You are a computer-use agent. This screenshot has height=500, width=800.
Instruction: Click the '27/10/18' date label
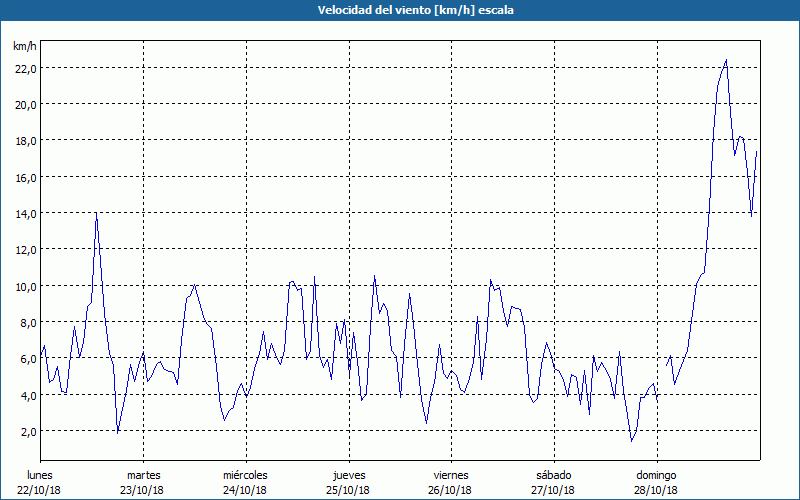pyautogui.click(x=553, y=490)
